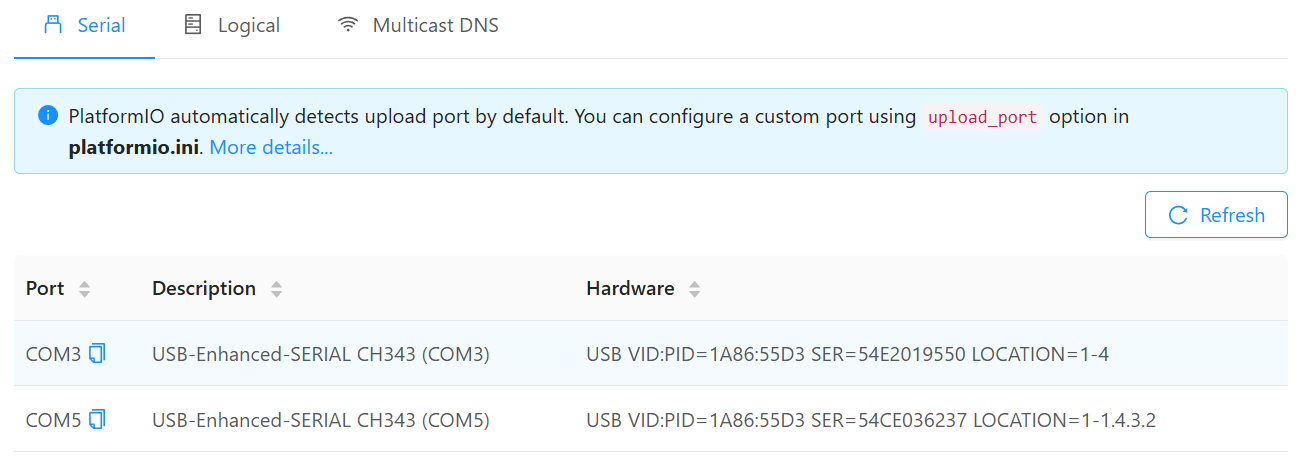The image size is (1299, 472).
Task: Sort by Description using its arrows
Action: click(276, 289)
